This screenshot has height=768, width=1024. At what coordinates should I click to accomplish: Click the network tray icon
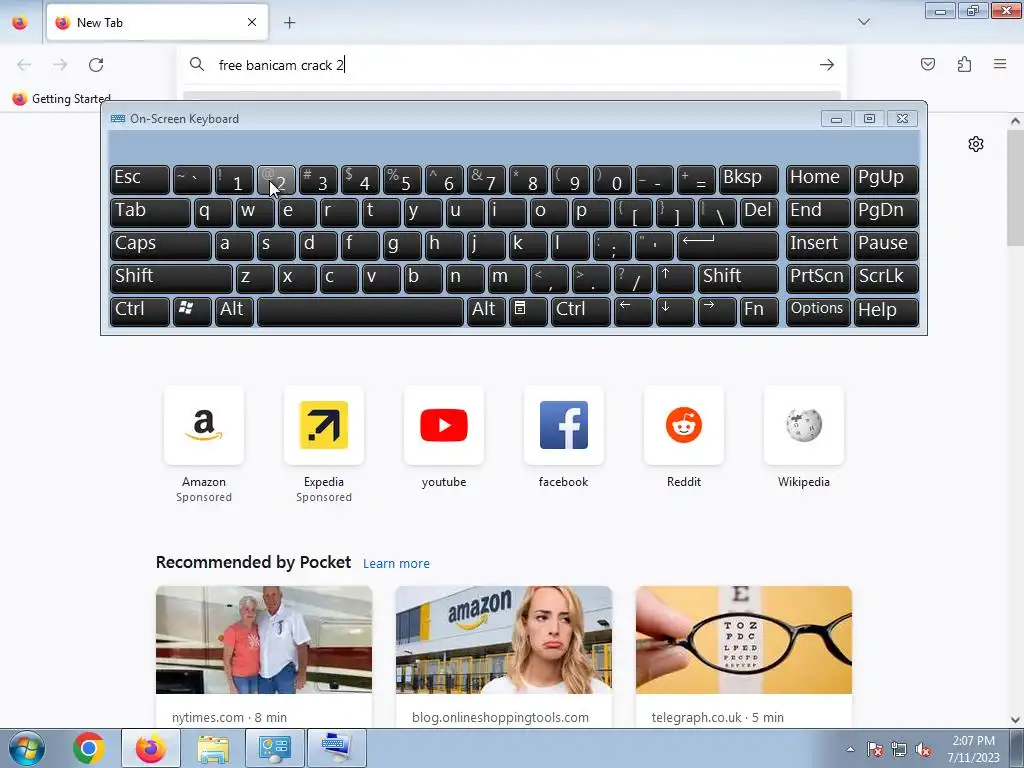pyautogui.click(x=899, y=749)
